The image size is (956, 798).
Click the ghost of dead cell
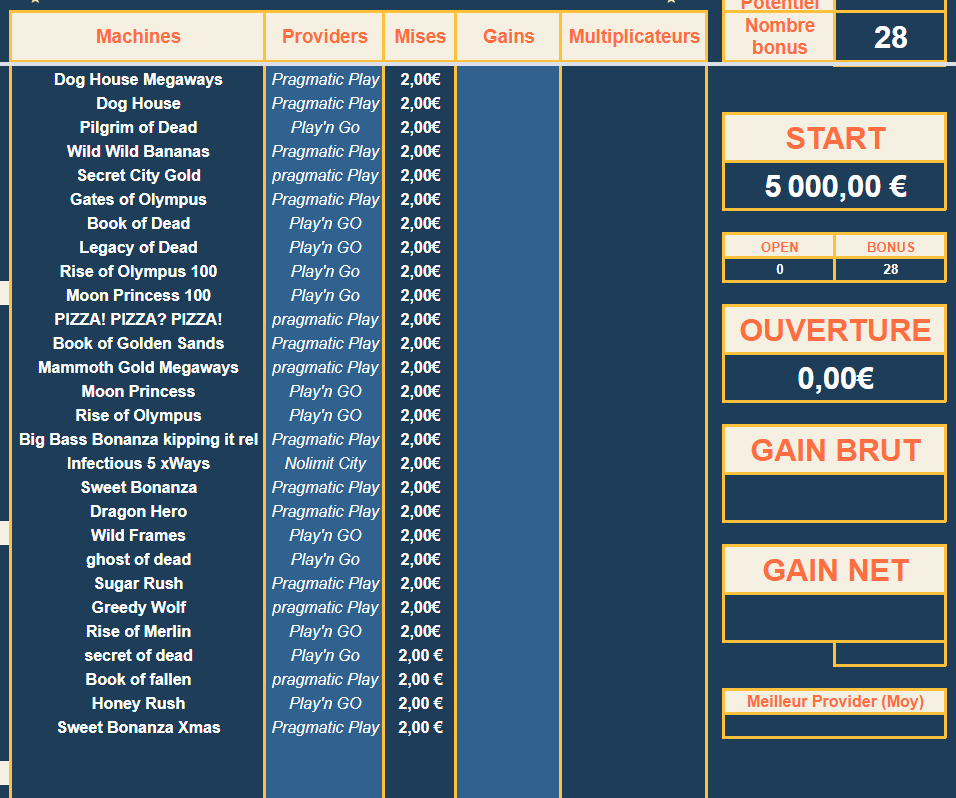click(138, 560)
